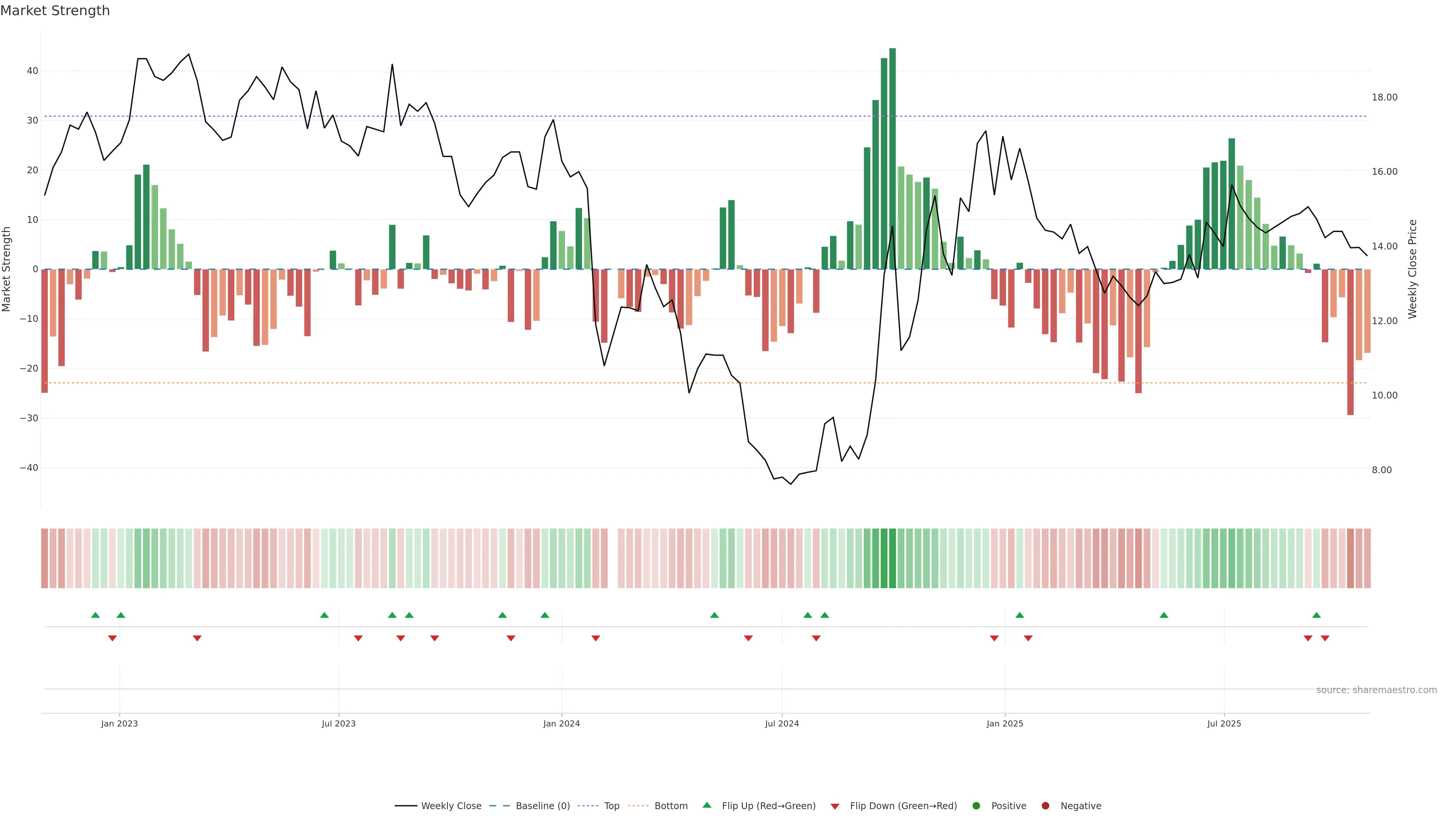This screenshot has width=1456, height=819.
Task: Click the dark red Negative legend dot
Action: pyautogui.click(x=1045, y=806)
